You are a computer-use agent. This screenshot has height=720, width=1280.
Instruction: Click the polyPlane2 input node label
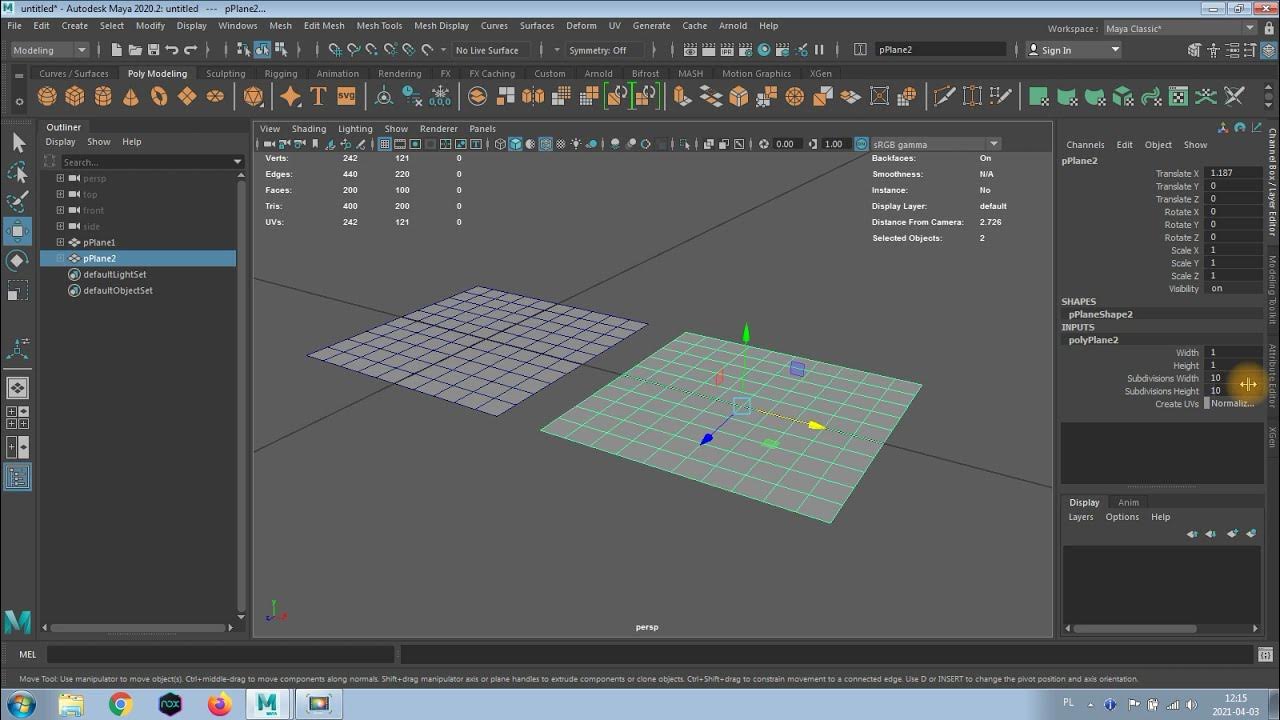coord(1093,340)
